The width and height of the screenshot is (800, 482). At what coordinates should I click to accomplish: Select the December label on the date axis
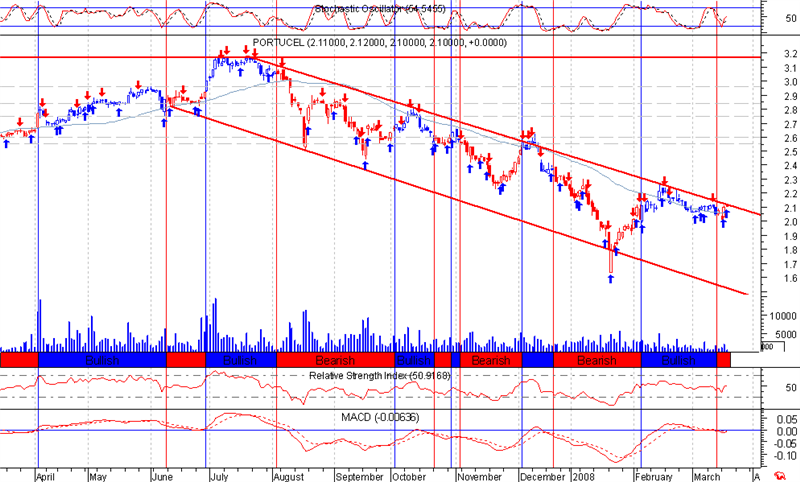point(542,477)
